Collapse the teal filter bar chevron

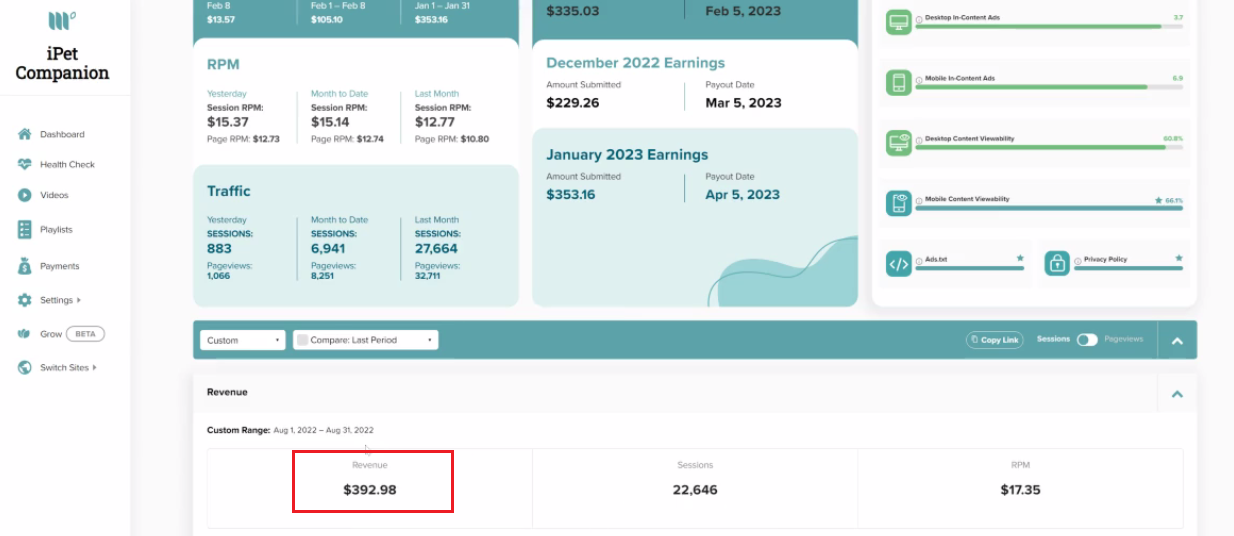(1177, 341)
